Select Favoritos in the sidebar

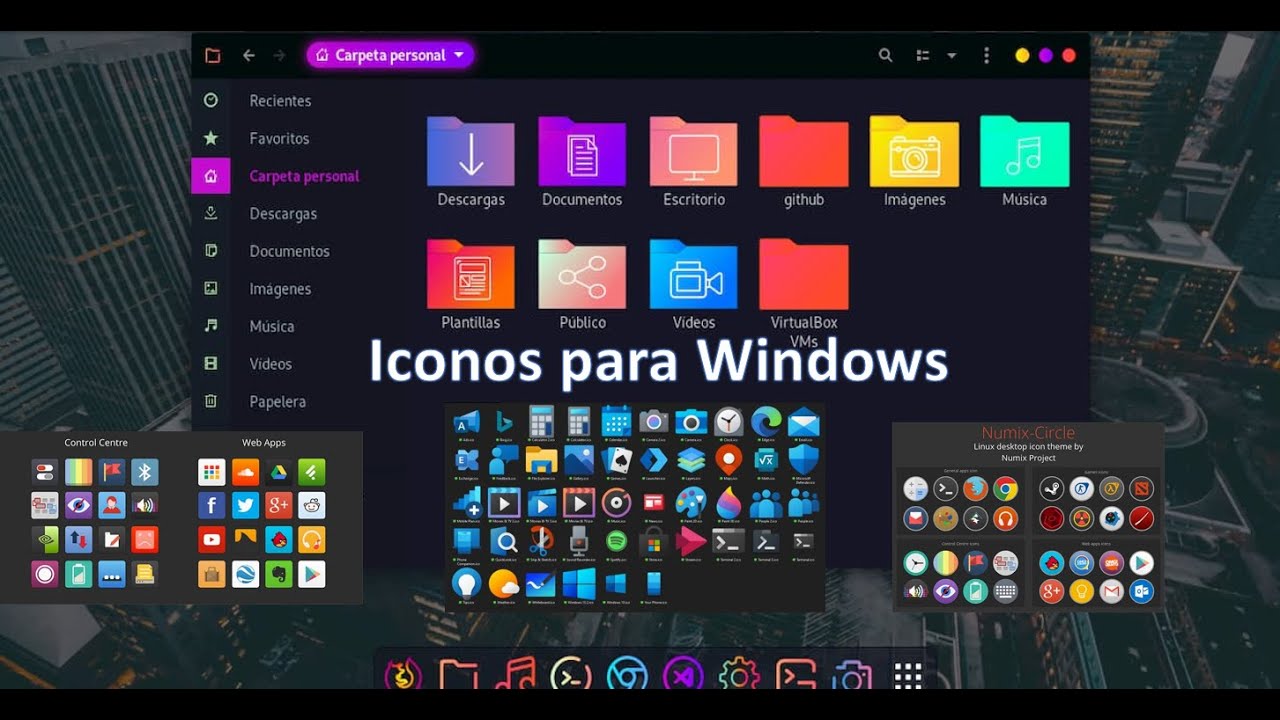point(279,138)
